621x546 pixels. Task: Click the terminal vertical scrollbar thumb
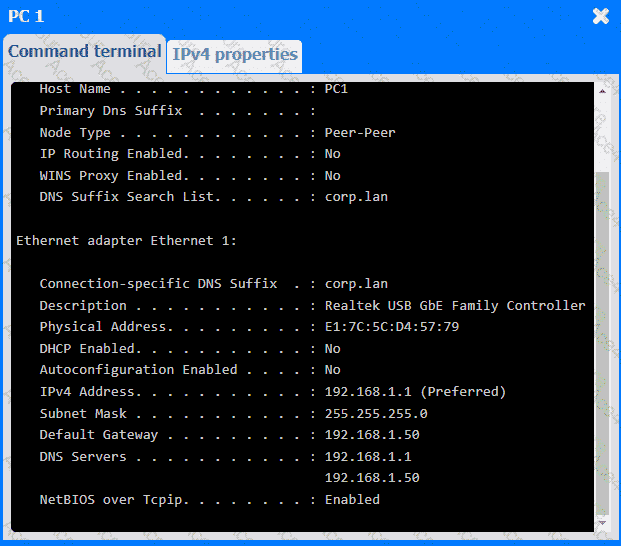tap(601, 340)
